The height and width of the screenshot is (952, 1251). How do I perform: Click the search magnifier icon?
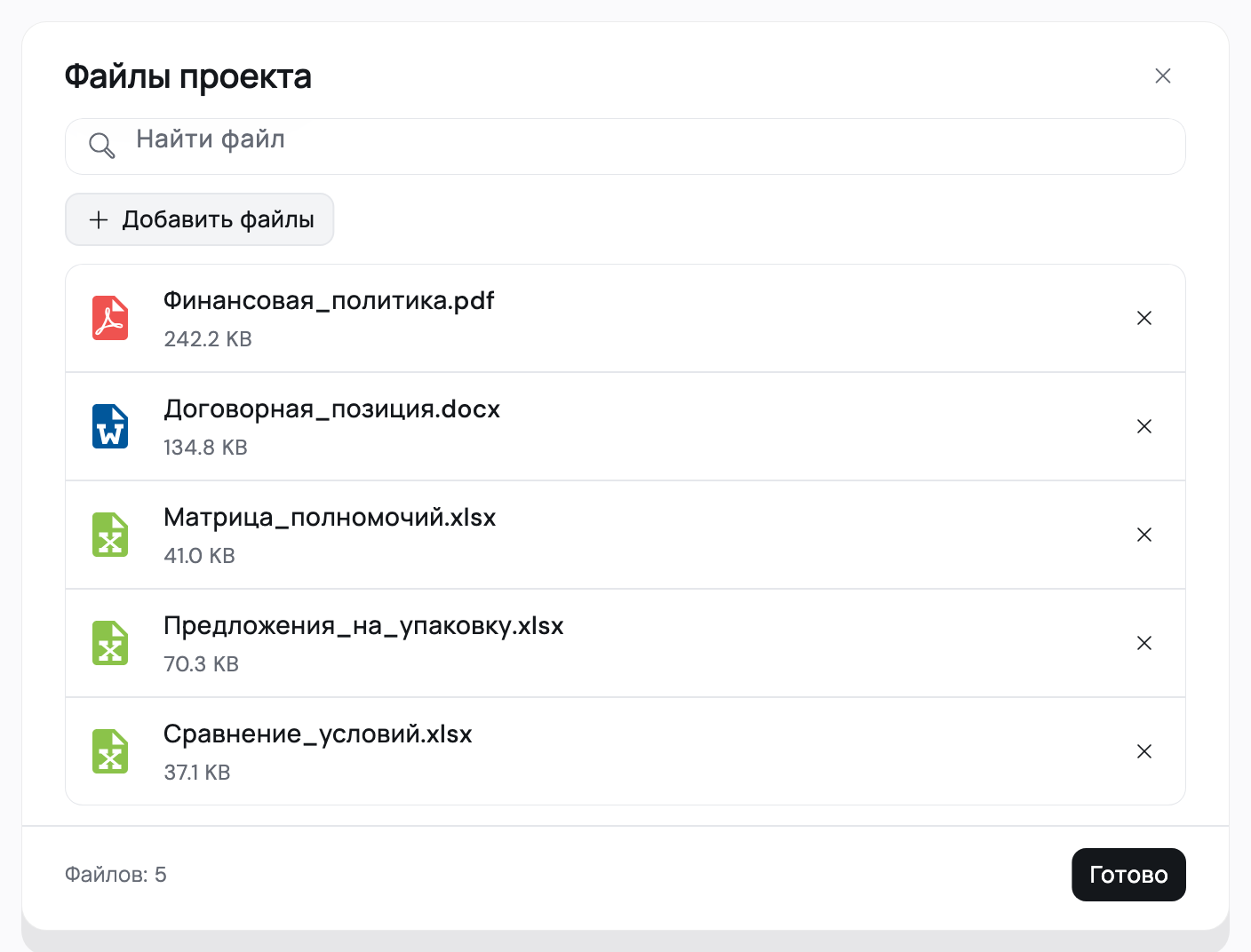[102, 146]
